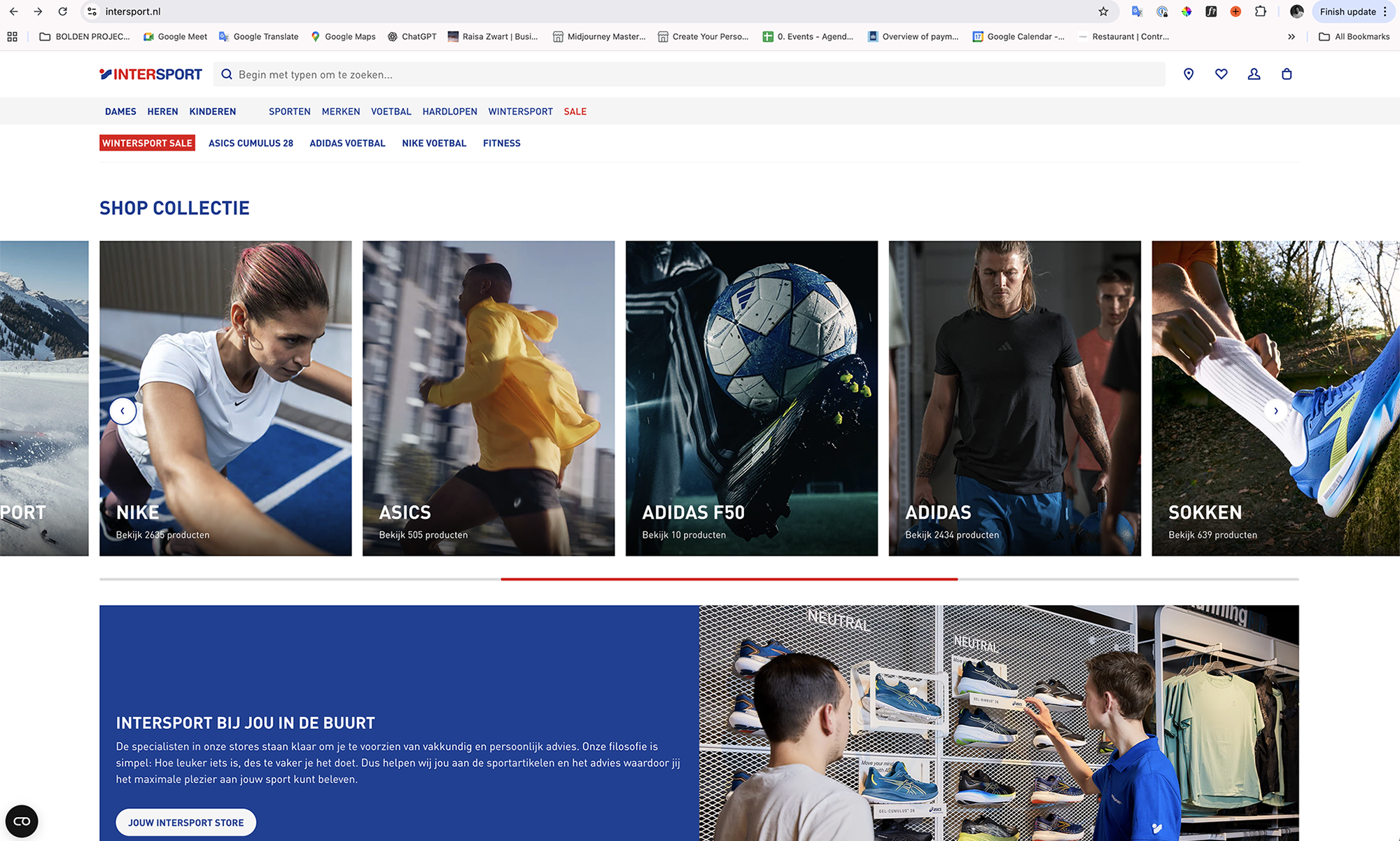Click the Asics Cumulus 28 link
Image resolution: width=1400 pixels, height=841 pixels.
[251, 143]
